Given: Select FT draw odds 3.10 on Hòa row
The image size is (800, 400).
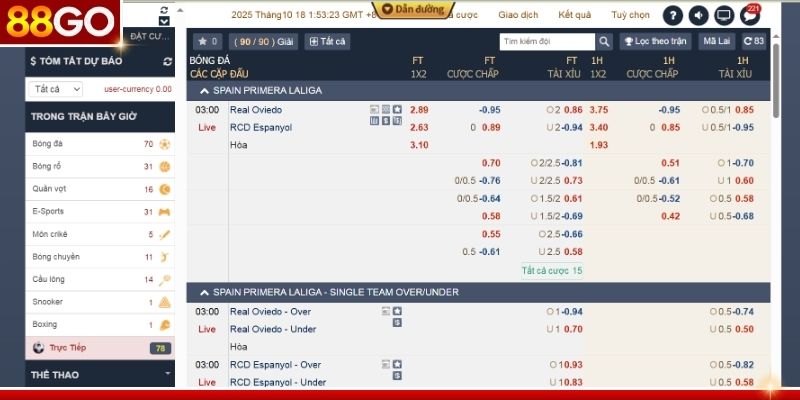Looking at the screenshot, I should pyautogui.click(x=419, y=145).
